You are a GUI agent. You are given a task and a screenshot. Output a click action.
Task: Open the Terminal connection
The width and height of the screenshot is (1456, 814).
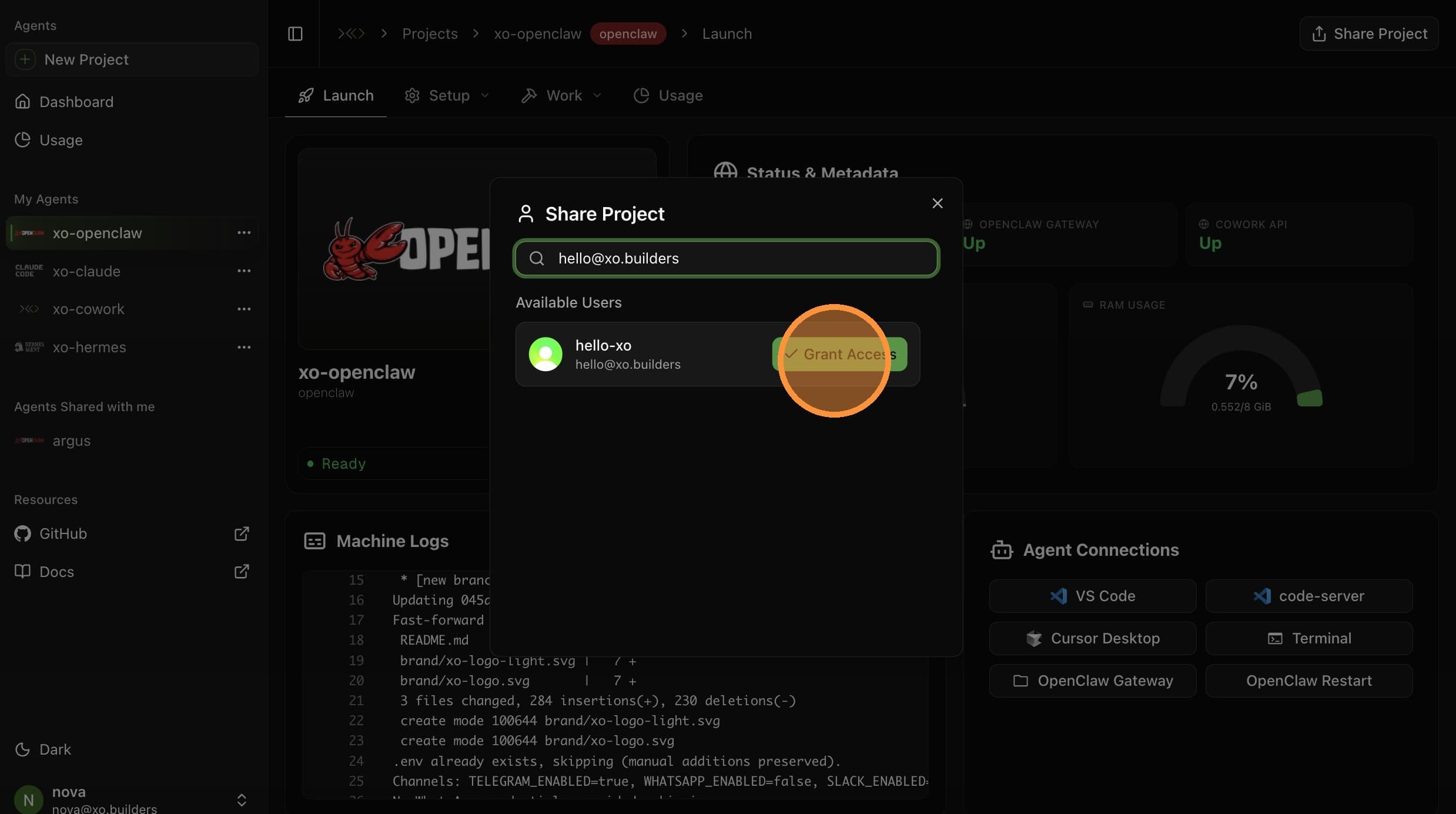point(1308,638)
